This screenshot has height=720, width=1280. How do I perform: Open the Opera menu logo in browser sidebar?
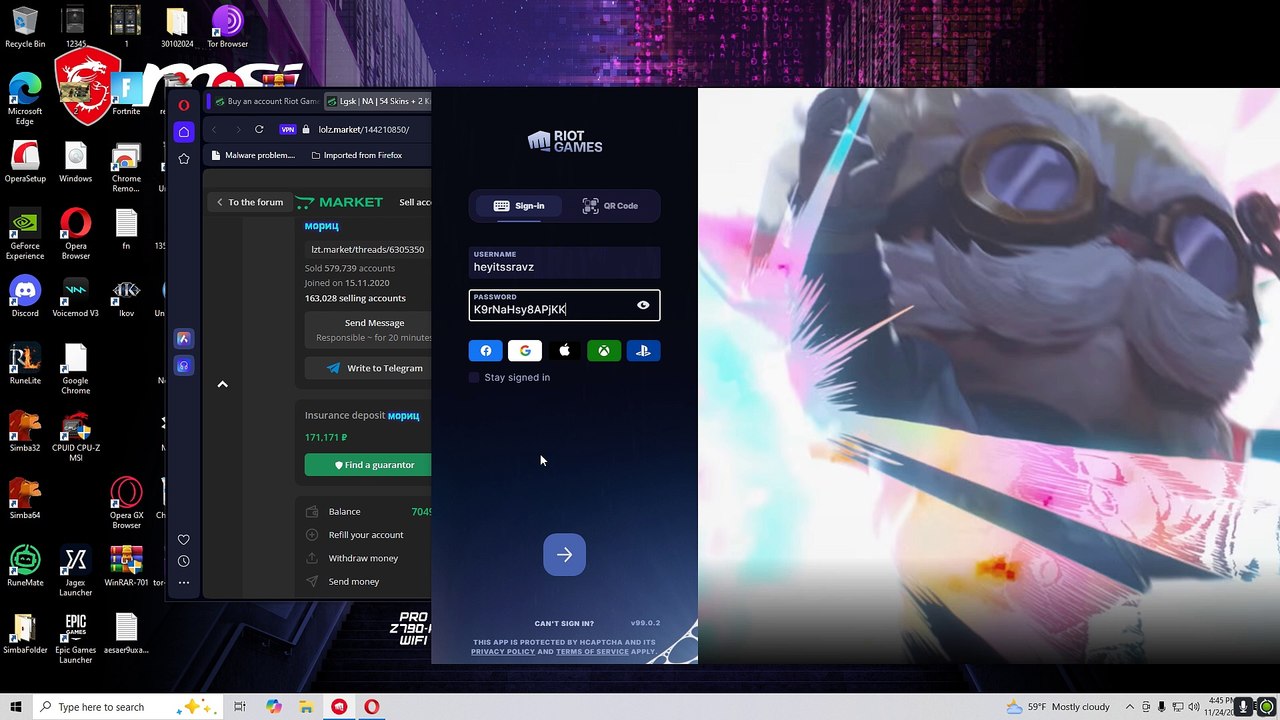[184, 105]
